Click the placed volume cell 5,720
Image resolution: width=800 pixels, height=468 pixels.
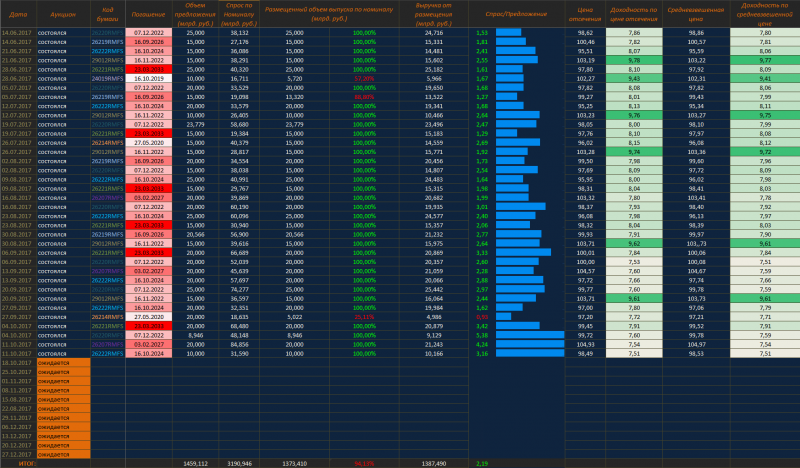pos(294,77)
